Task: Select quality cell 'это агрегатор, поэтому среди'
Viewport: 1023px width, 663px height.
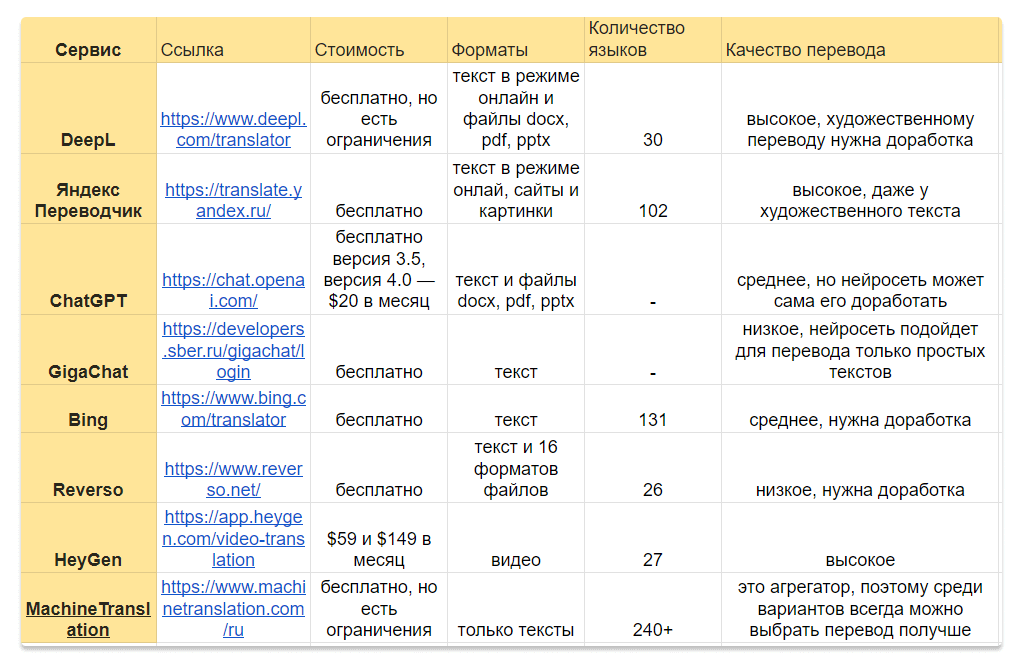Action: [861, 608]
